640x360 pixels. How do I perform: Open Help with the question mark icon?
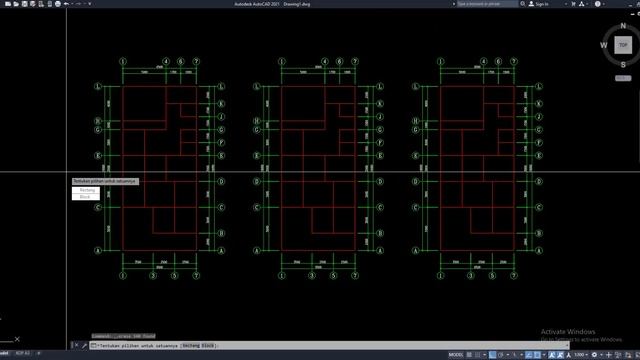[x=598, y=4]
